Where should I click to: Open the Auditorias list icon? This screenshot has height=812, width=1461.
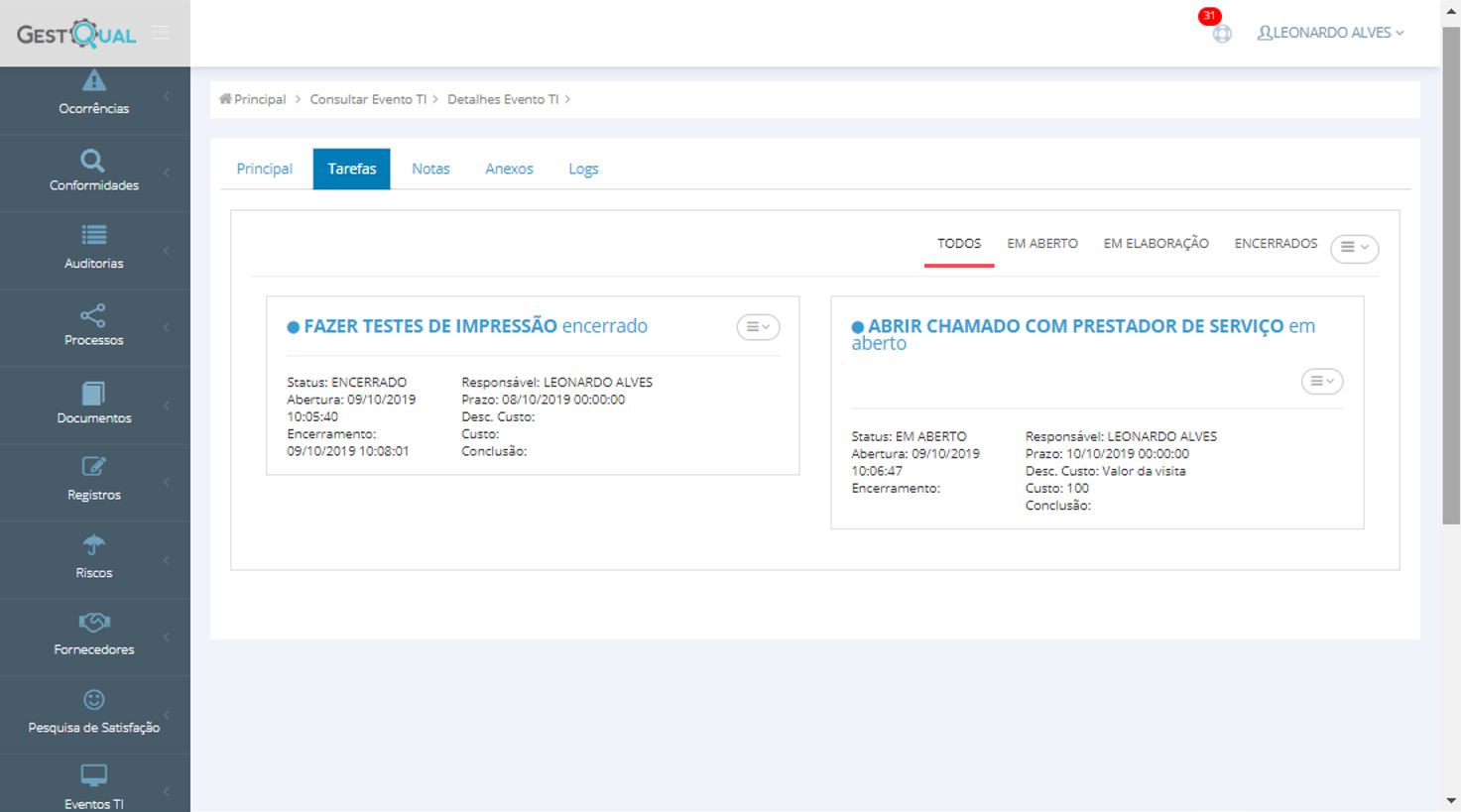[x=93, y=235]
